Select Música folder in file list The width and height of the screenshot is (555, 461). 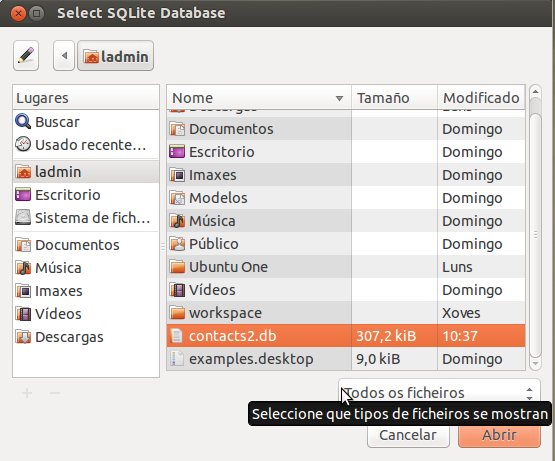[x=346, y=221]
